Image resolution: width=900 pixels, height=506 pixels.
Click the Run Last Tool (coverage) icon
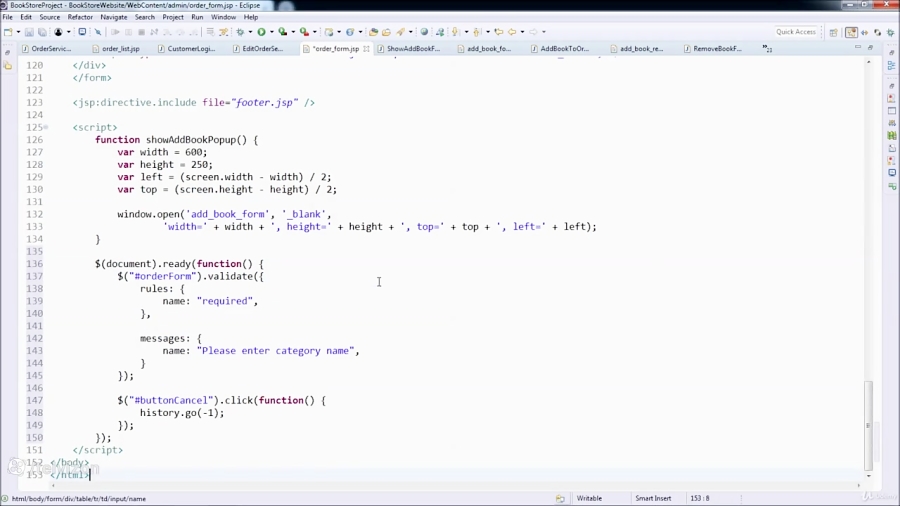pyautogui.click(x=282, y=32)
